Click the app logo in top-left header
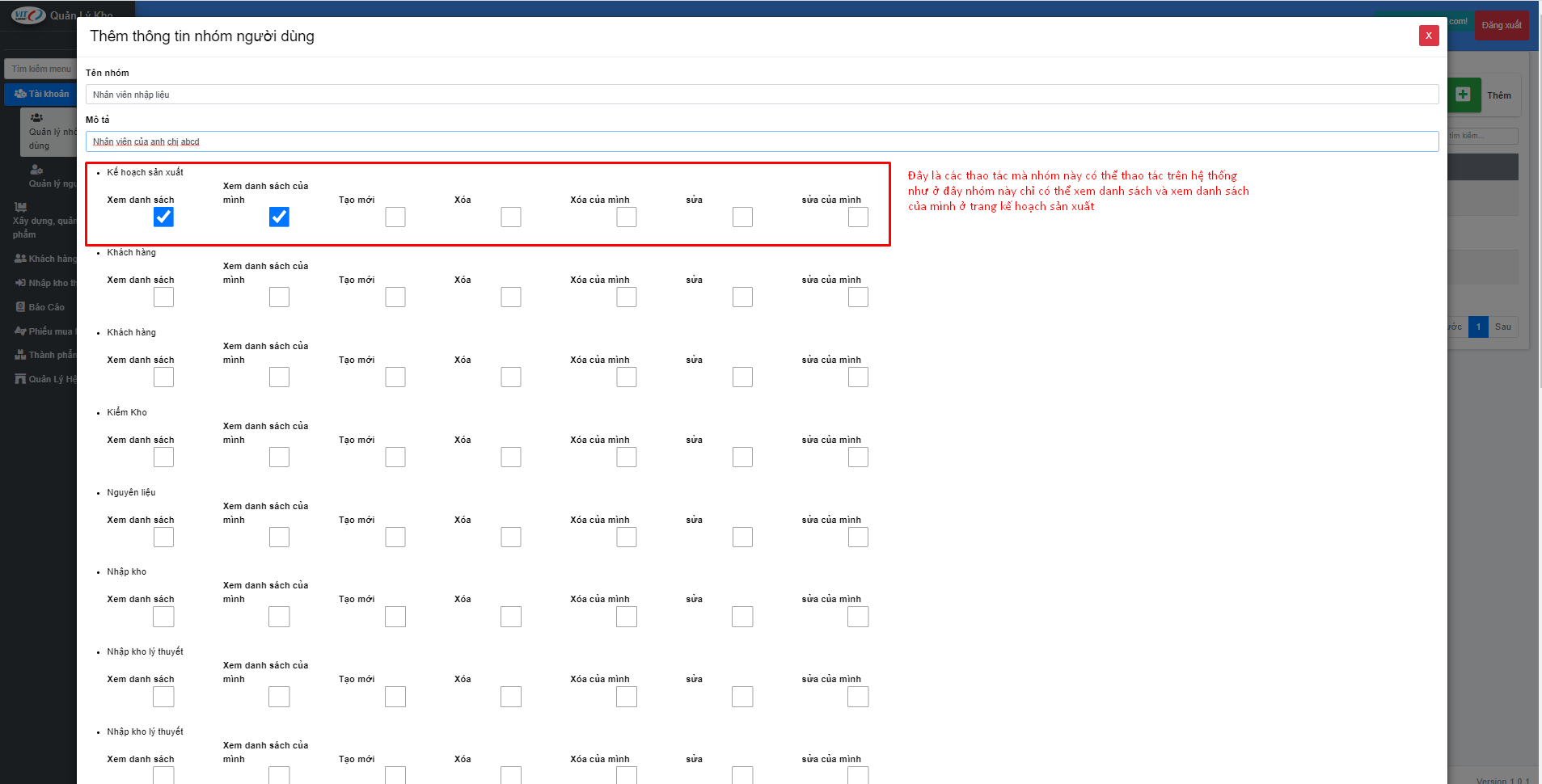 pyautogui.click(x=28, y=15)
